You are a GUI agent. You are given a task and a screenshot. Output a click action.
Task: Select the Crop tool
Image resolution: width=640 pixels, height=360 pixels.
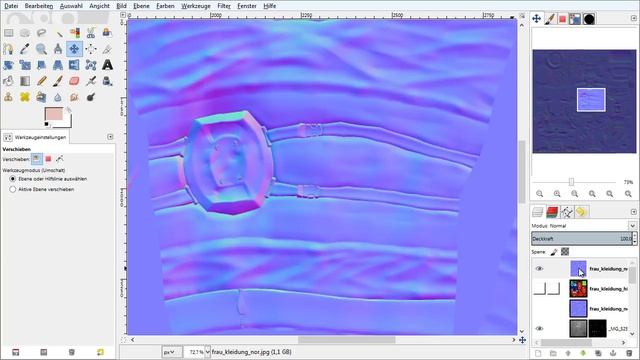(x=107, y=49)
